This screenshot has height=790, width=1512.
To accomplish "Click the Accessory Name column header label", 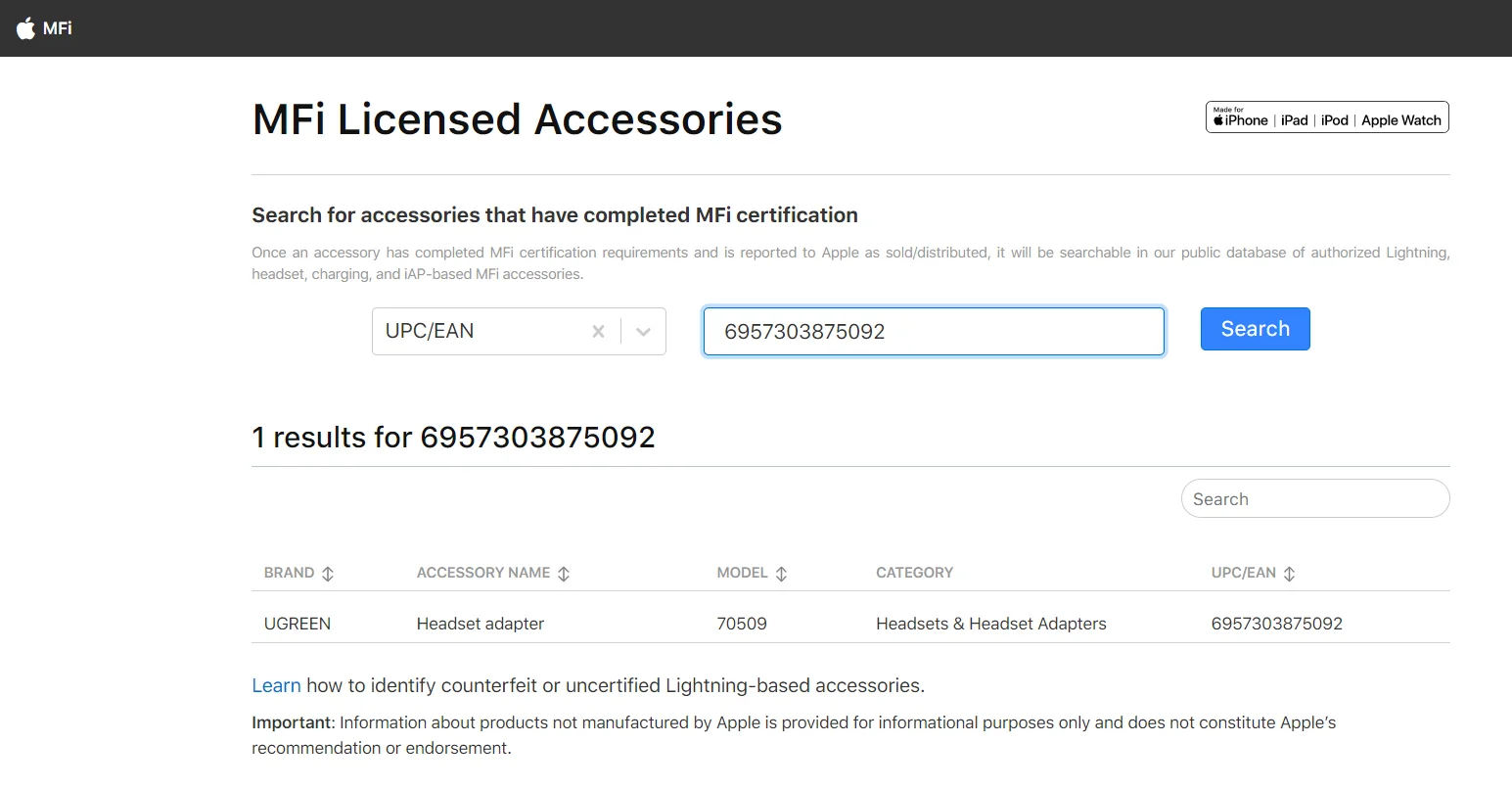I will (x=483, y=573).
